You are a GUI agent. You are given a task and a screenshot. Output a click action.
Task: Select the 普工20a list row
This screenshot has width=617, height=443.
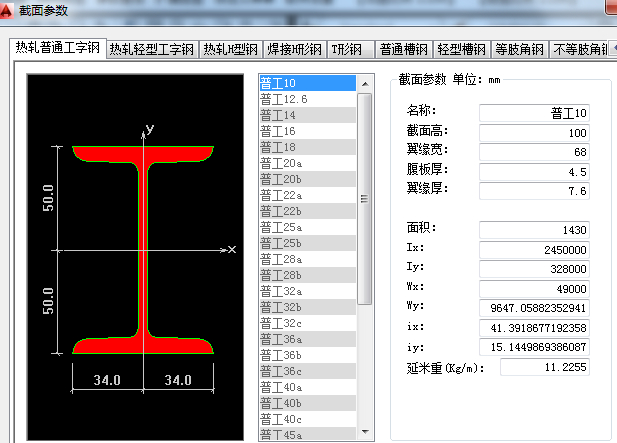coord(308,163)
